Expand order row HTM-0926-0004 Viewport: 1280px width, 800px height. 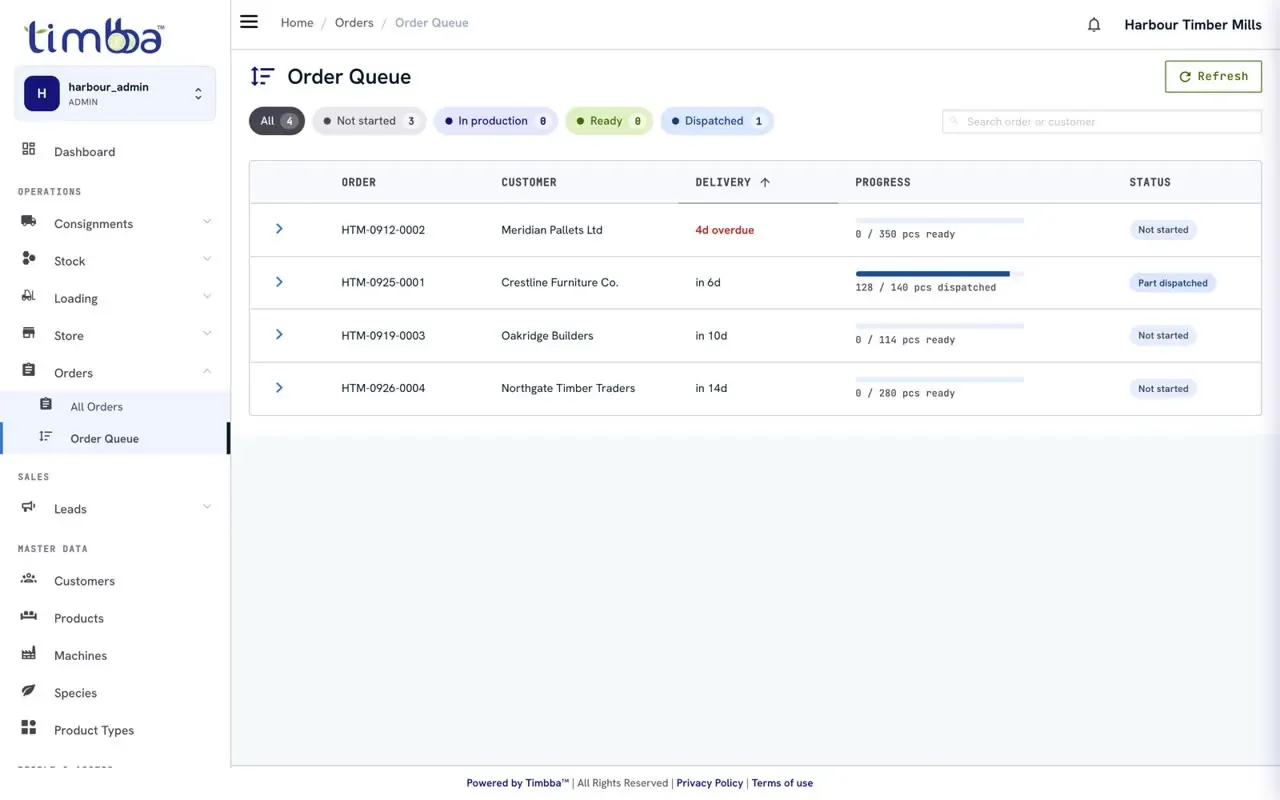click(x=279, y=387)
